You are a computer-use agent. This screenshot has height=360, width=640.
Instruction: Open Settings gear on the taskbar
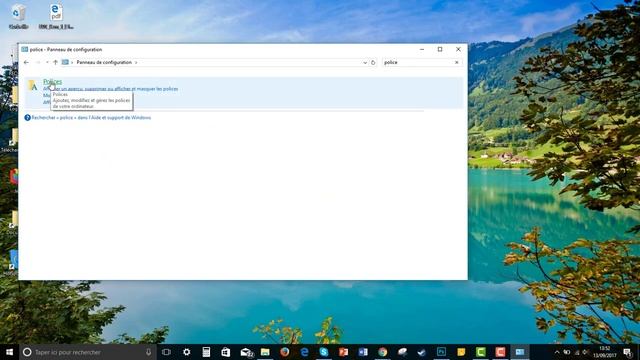click(187, 352)
